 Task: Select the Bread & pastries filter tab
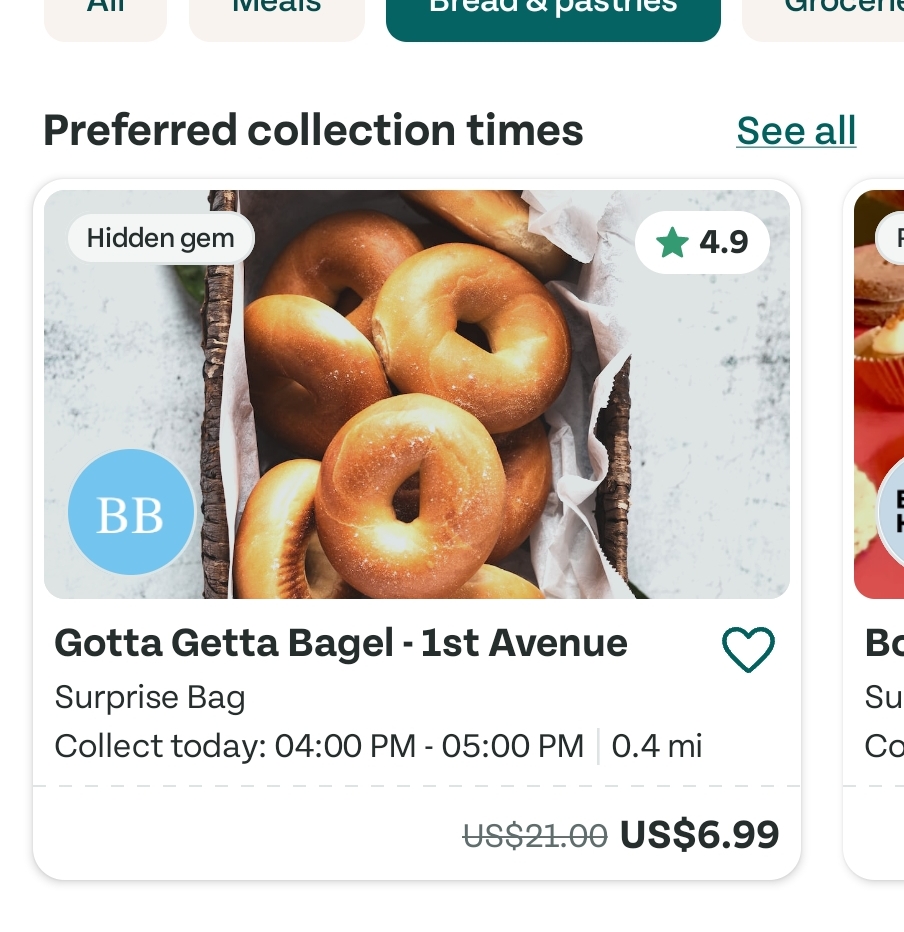click(x=553, y=13)
